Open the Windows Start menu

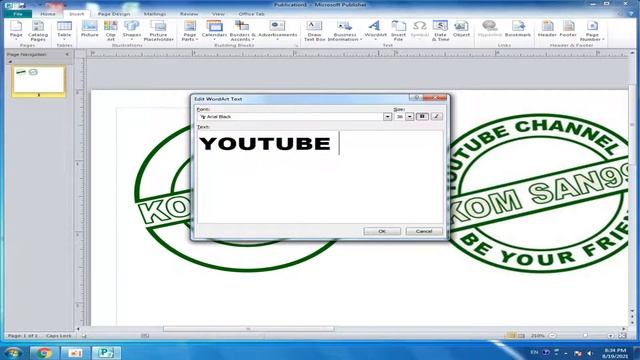coord(13,352)
